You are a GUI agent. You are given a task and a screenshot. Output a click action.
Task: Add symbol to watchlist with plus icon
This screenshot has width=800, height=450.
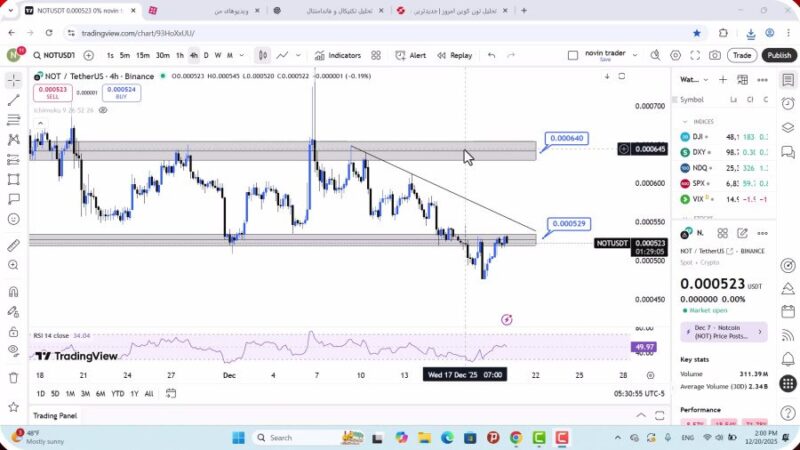pos(722,79)
